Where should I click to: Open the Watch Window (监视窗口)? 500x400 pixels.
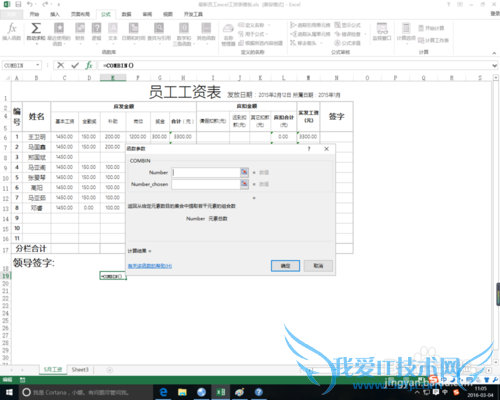(382, 32)
